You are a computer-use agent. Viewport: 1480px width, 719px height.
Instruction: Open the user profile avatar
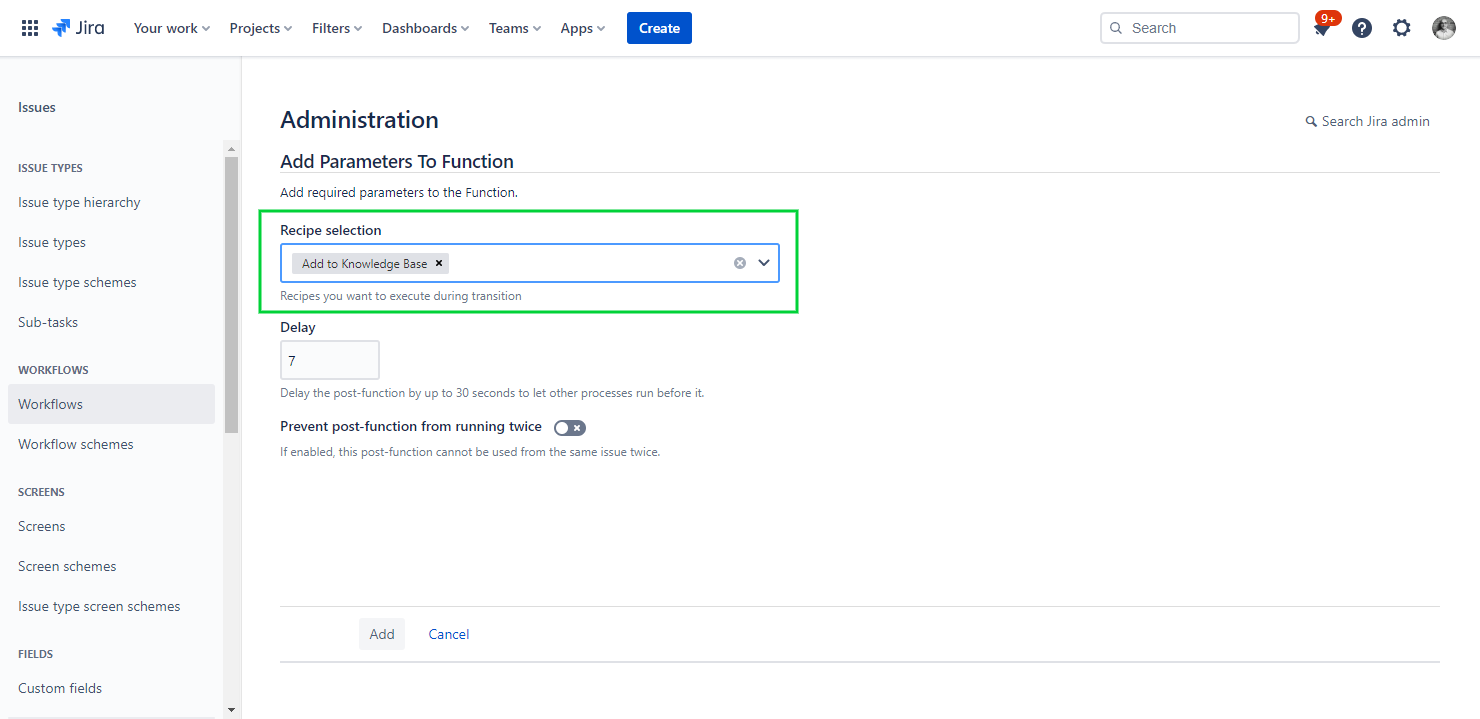[x=1443, y=28]
